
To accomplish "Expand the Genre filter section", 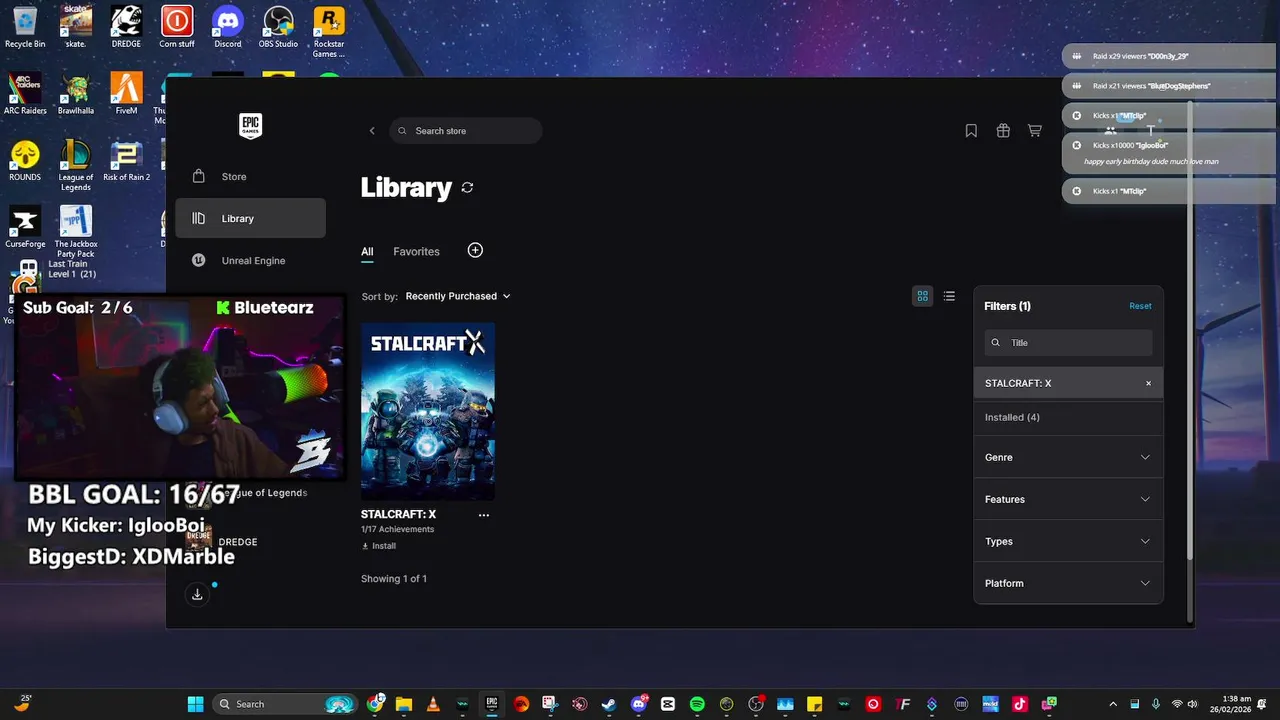I will 1068,457.
